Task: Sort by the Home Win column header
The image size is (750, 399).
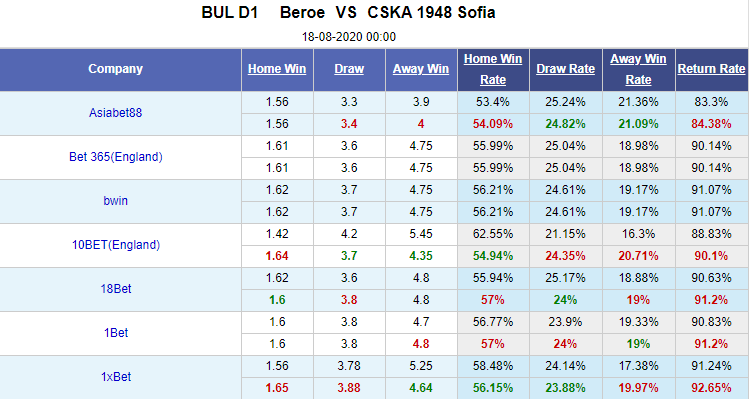Action: click(277, 69)
